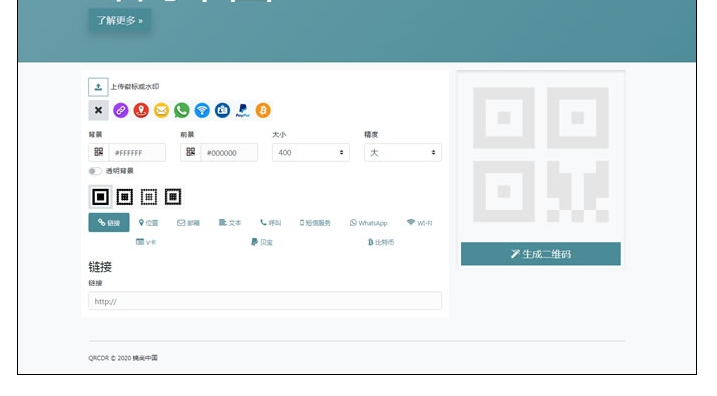Click the #000000 foreground color field
The width and height of the screenshot is (717, 396).
pos(229,153)
